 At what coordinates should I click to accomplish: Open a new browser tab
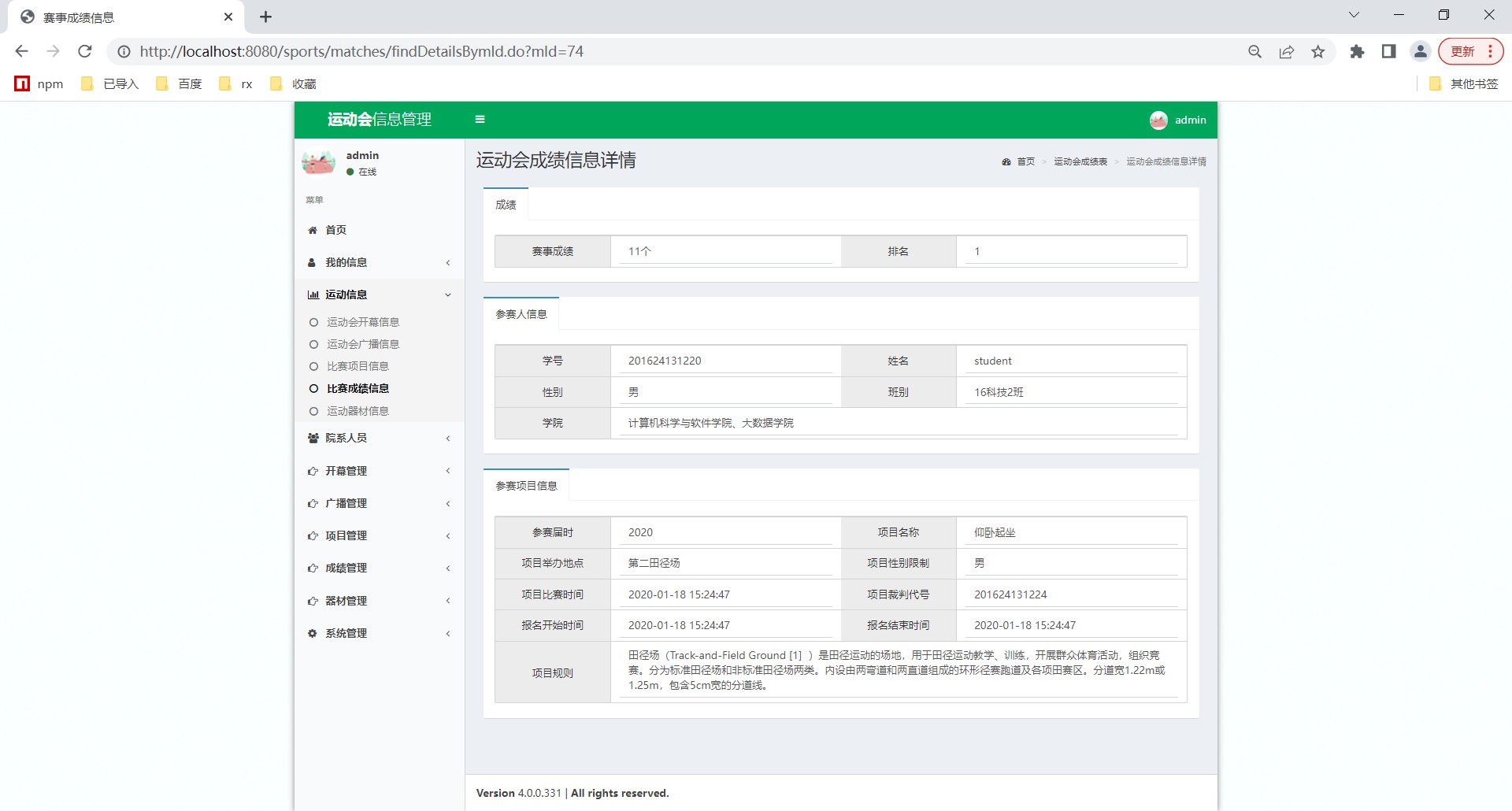tap(266, 17)
